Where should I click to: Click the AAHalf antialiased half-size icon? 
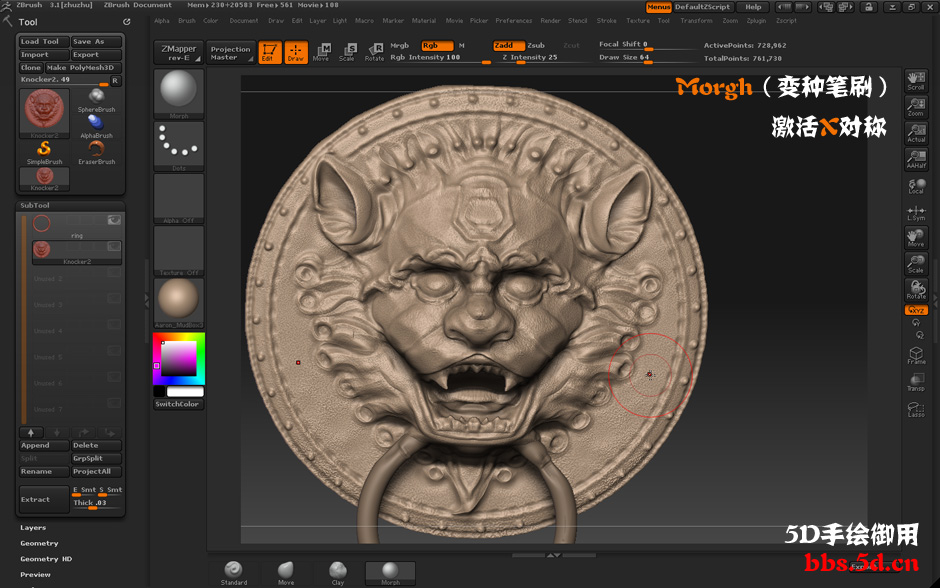(915, 159)
